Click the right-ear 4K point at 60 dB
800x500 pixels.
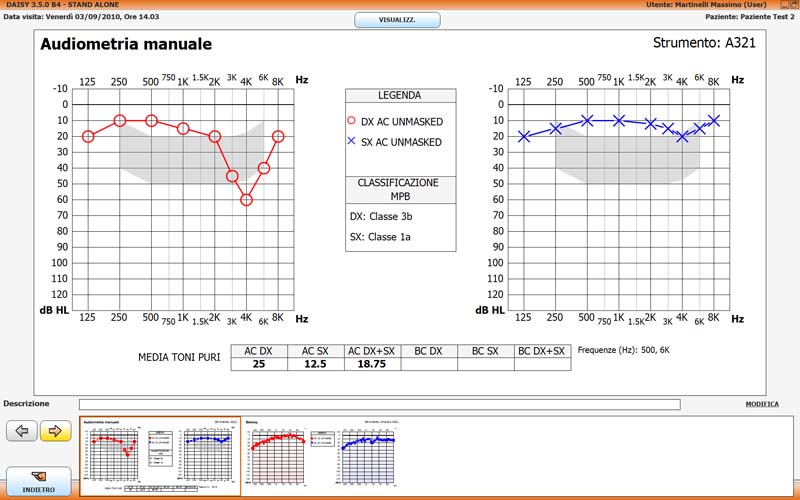[246, 200]
